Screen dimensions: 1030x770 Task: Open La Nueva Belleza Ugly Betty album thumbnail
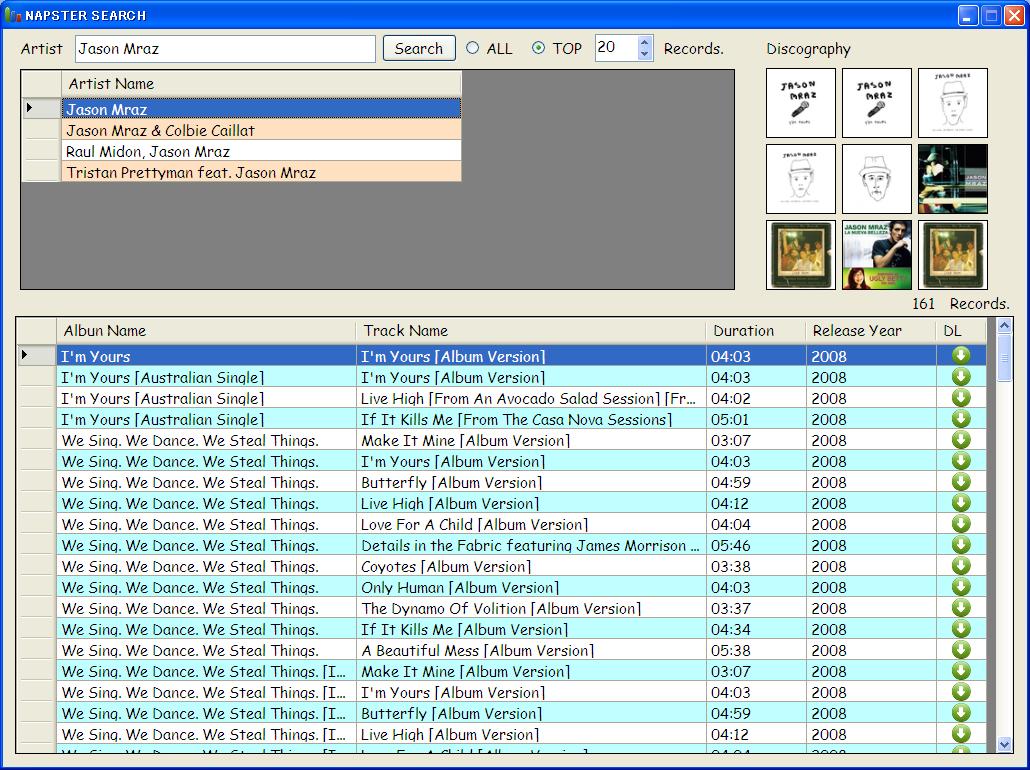pos(877,255)
